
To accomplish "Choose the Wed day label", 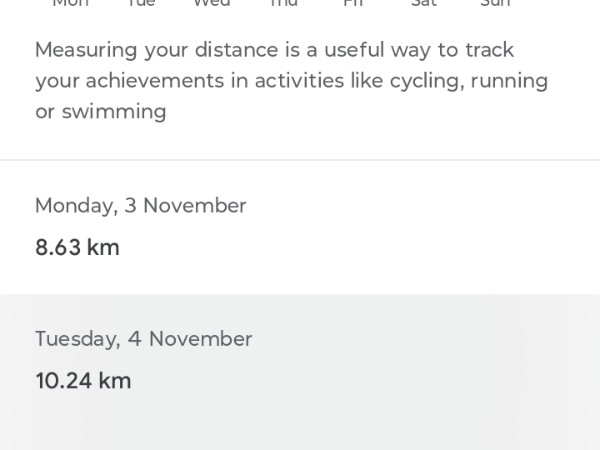I will 212,3.
